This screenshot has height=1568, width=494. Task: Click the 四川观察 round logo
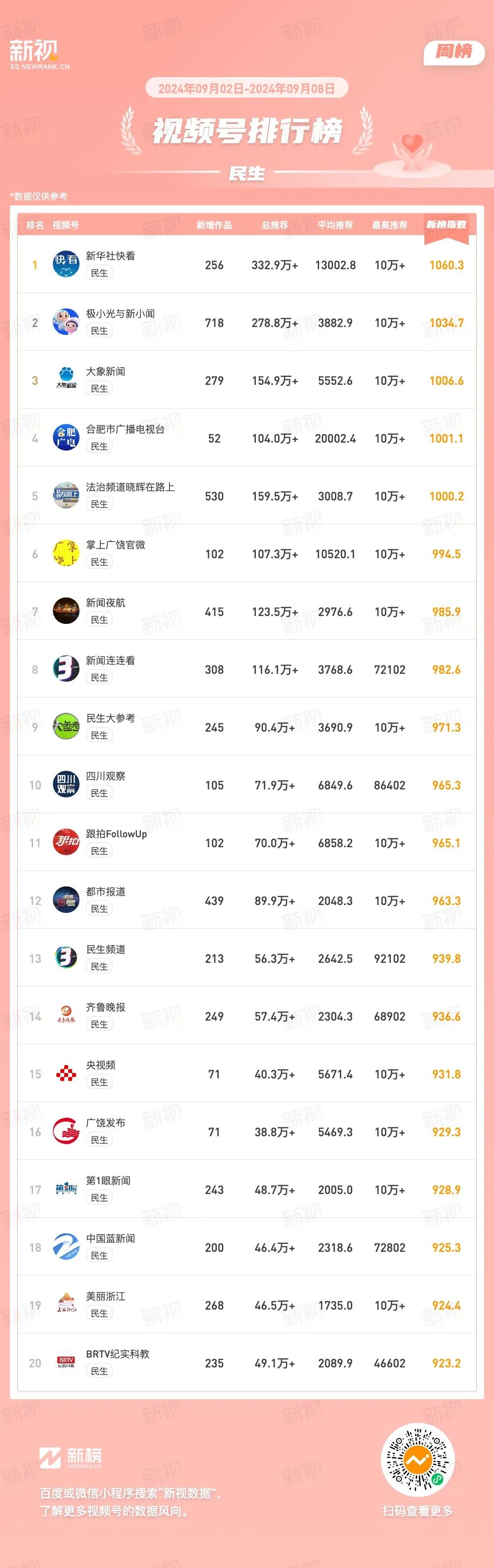[66, 784]
